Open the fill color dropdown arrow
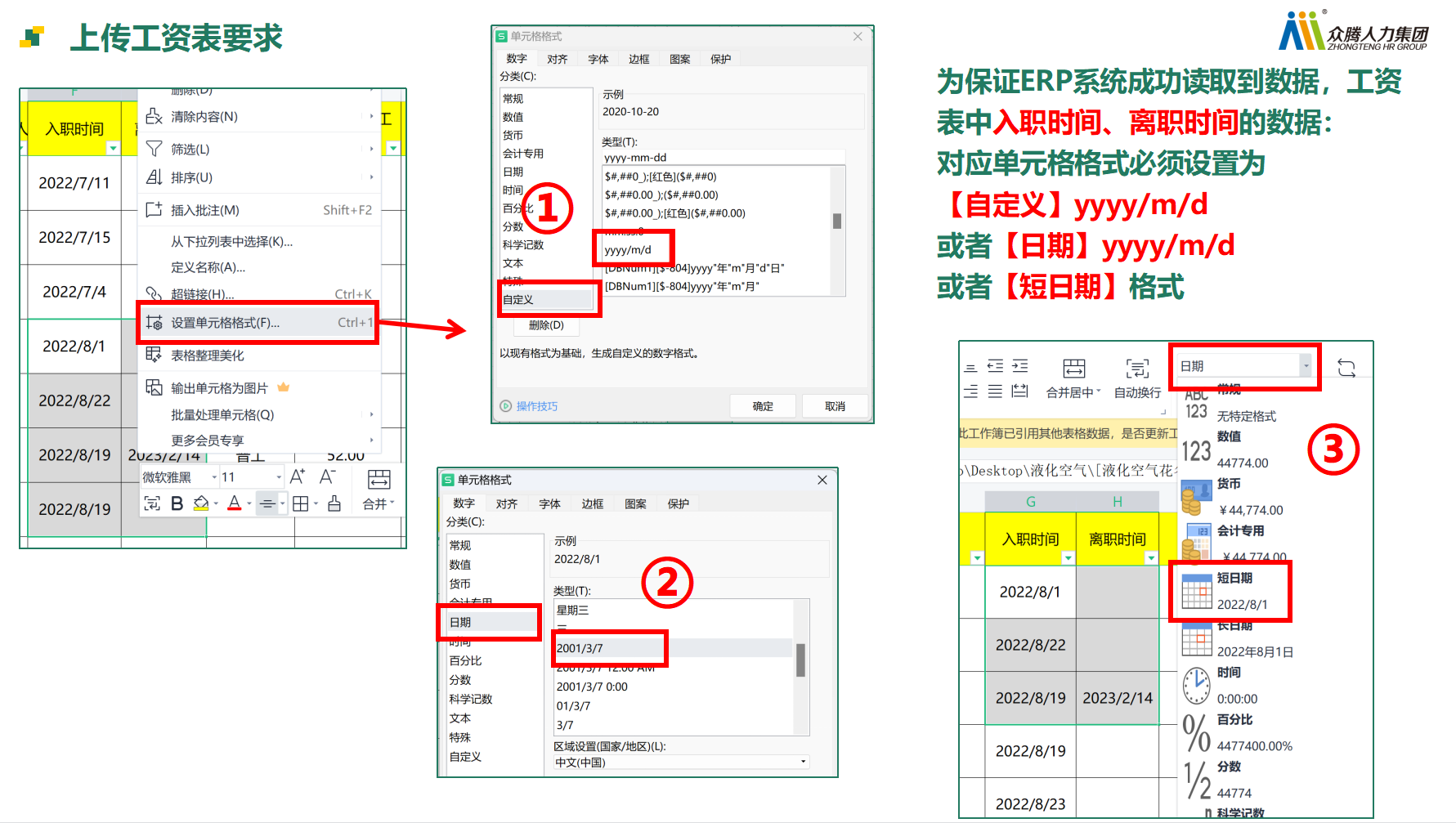The width and height of the screenshot is (1456, 823). tap(216, 504)
